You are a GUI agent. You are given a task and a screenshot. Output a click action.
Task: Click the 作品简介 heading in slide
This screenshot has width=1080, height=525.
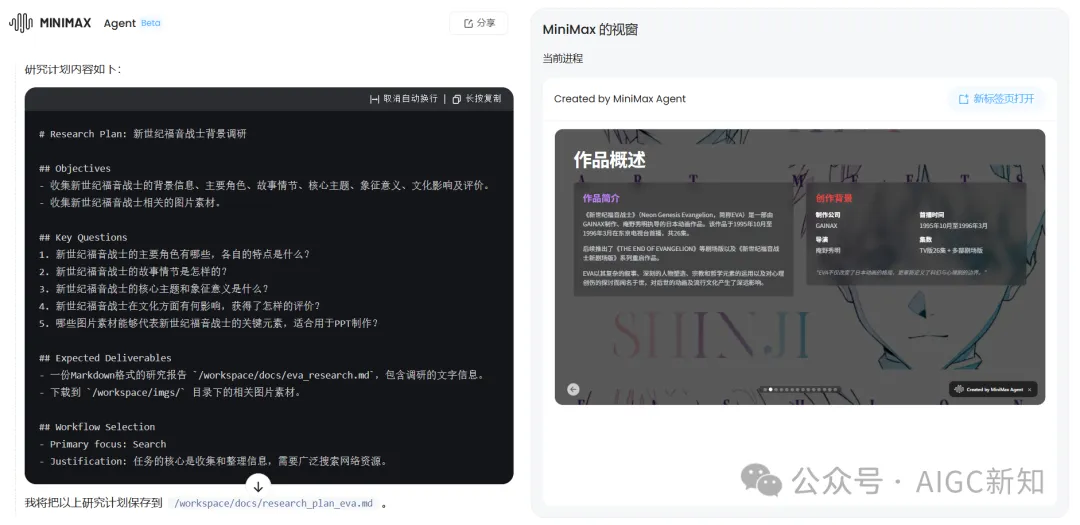601,198
